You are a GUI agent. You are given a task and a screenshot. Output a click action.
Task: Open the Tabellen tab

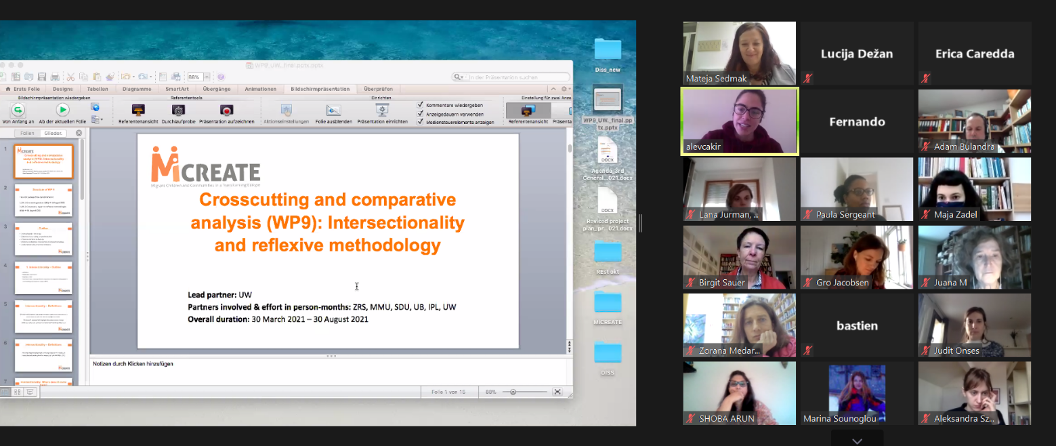click(x=98, y=89)
